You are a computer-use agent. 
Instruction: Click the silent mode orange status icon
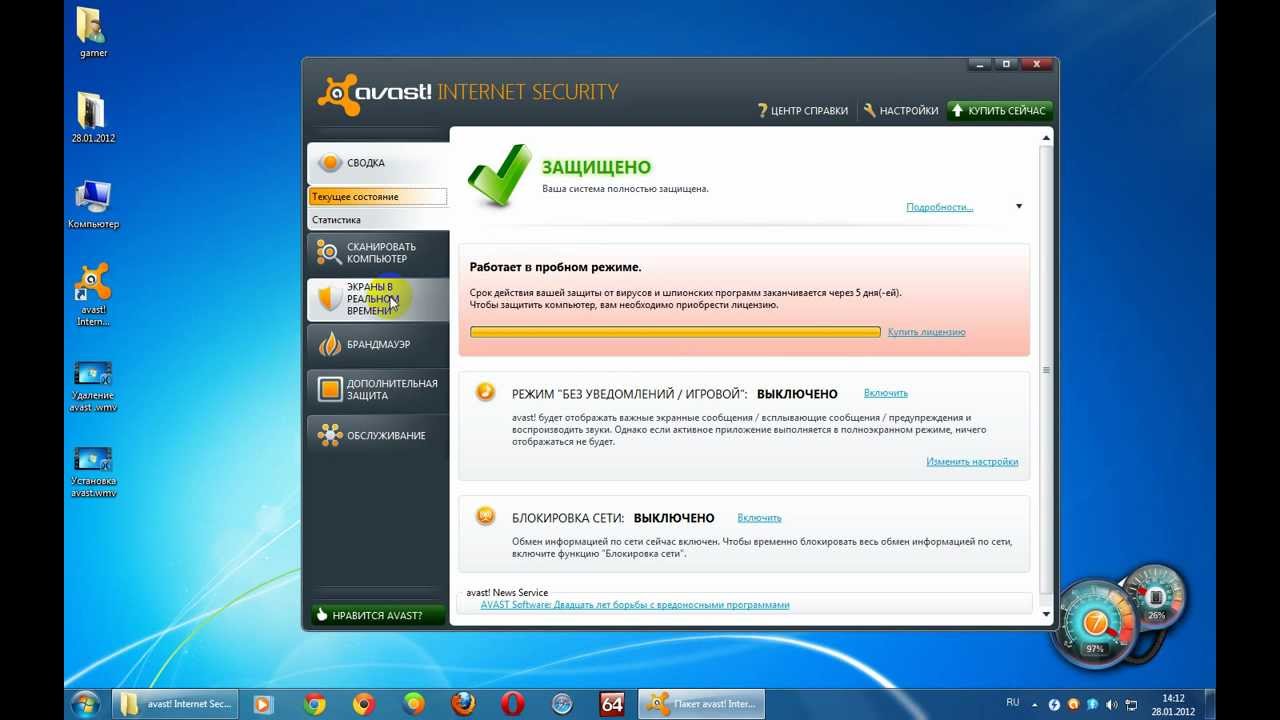point(485,392)
